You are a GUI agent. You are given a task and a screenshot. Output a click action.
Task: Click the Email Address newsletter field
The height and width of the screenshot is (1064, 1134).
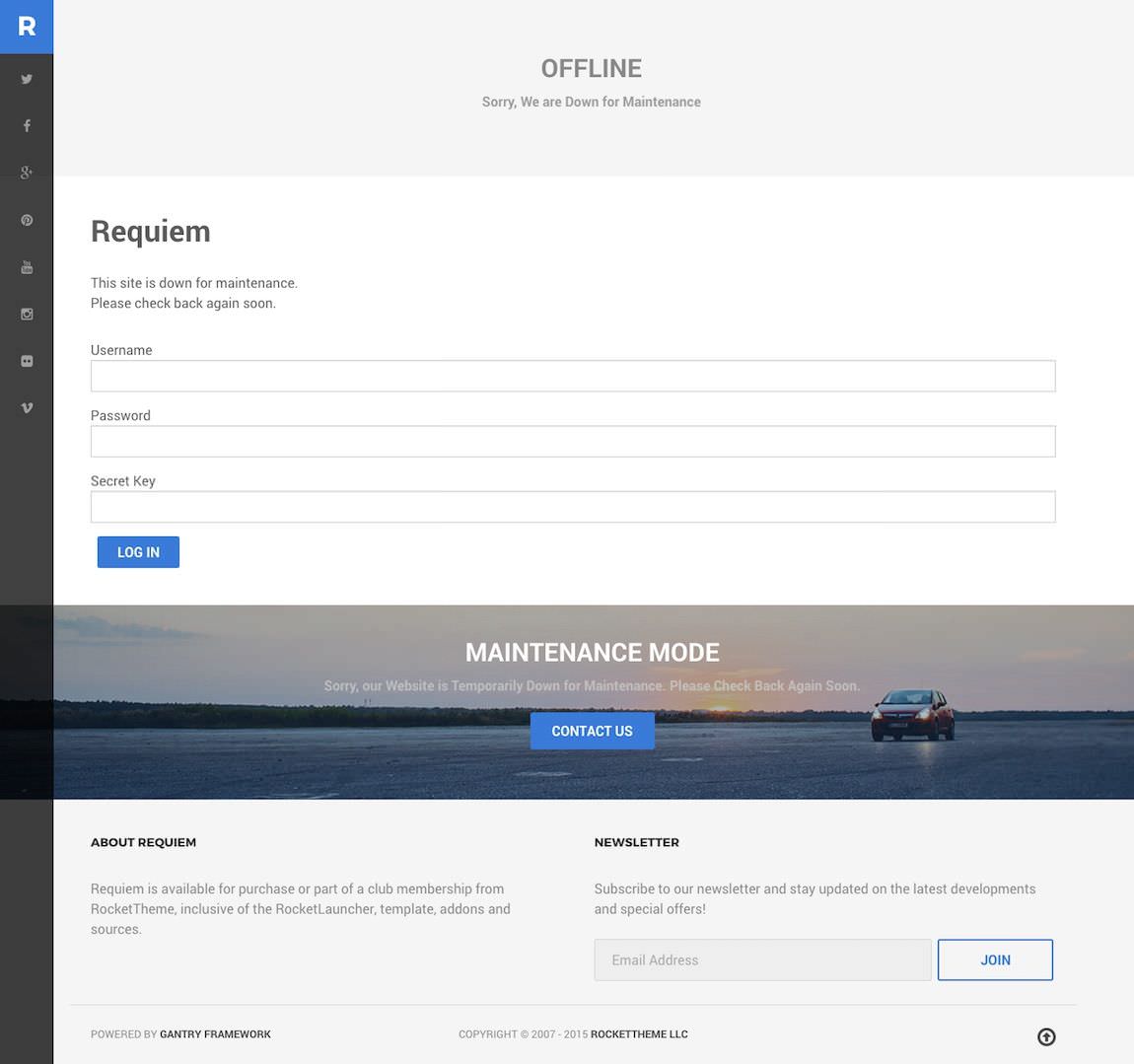[x=762, y=959]
